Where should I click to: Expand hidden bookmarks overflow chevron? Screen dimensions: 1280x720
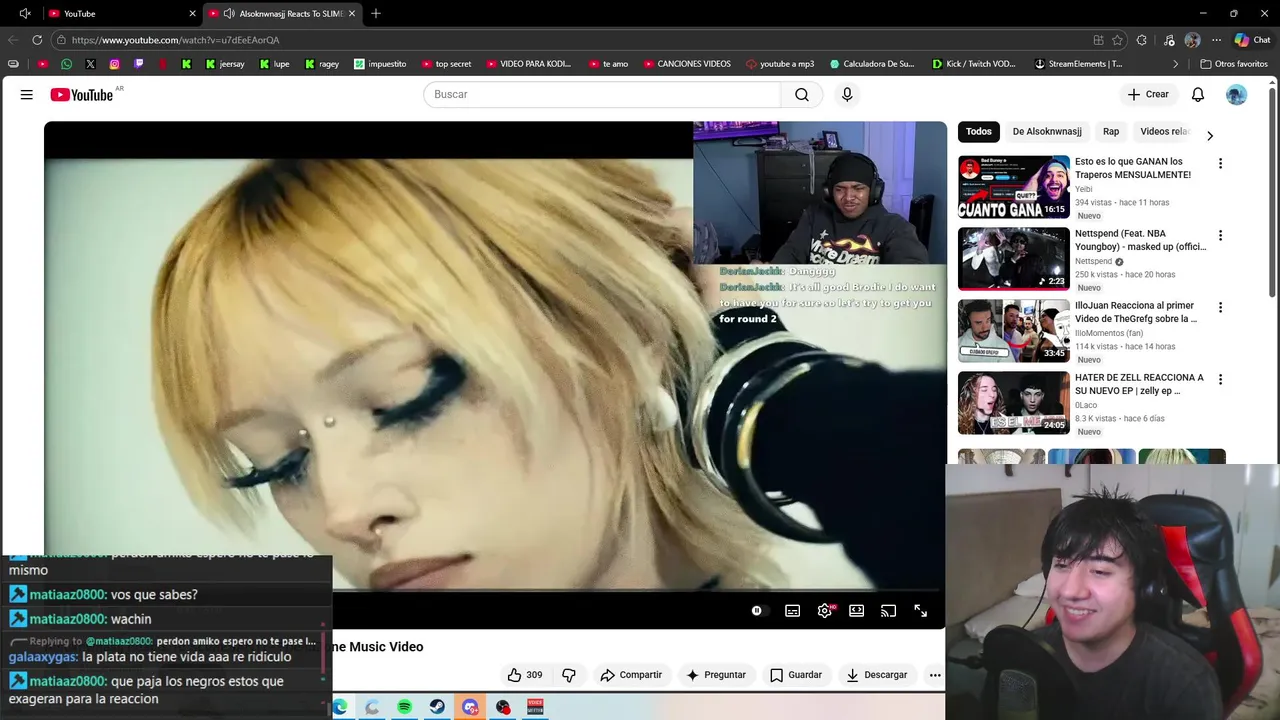pos(1176,64)
